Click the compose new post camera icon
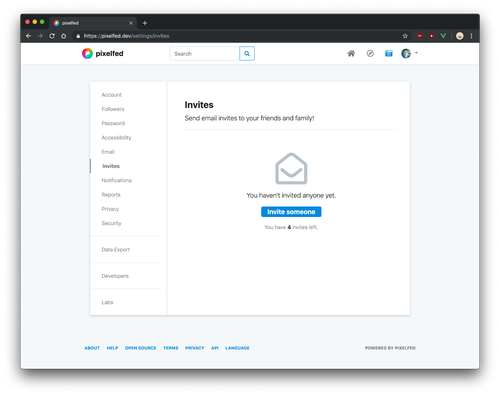The width and height of the screenshot is (500, 396). tap(389, 53)
